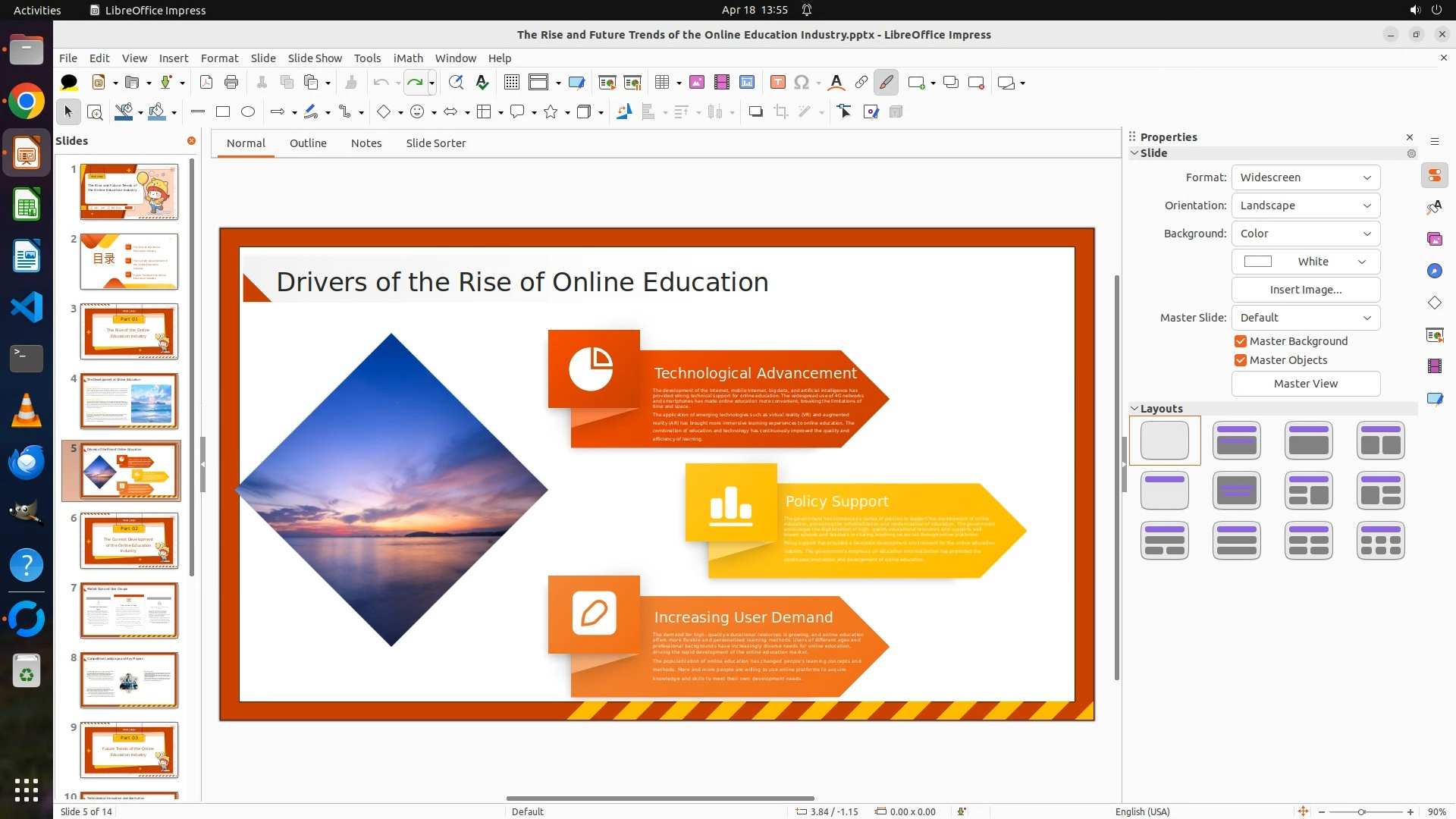
Task: Click the Insert Special Character omega icon
Action: (801, 83)
